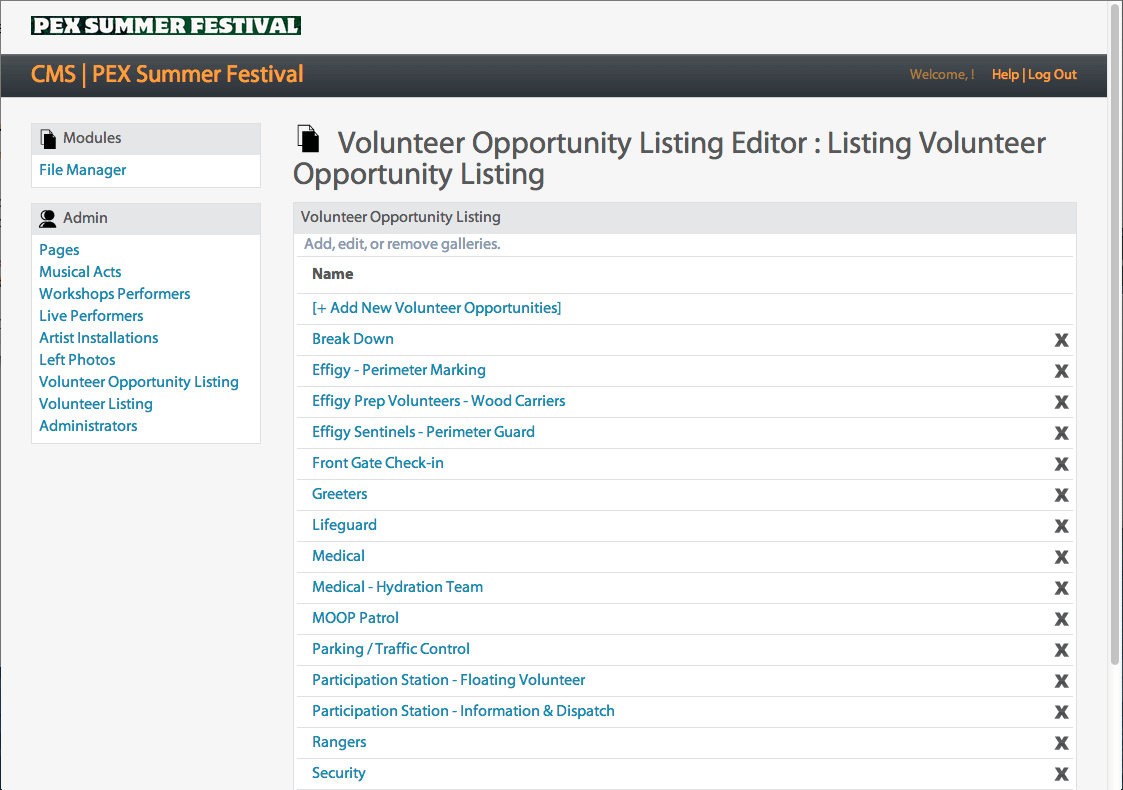1123x790 pixels.
Task: Open Workshops Performers in the sidebar
Action: [x=114, y=294]
